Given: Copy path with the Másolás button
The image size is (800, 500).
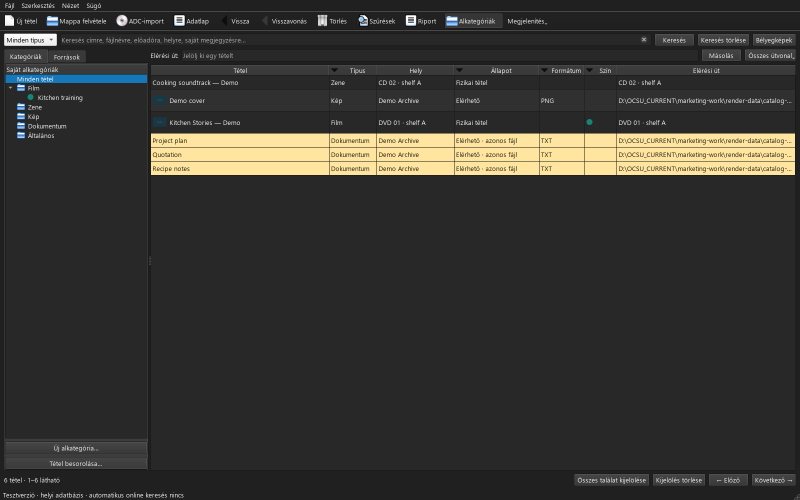Looking at the screenshot, I should pyautogui.click(x=721, y=56).
